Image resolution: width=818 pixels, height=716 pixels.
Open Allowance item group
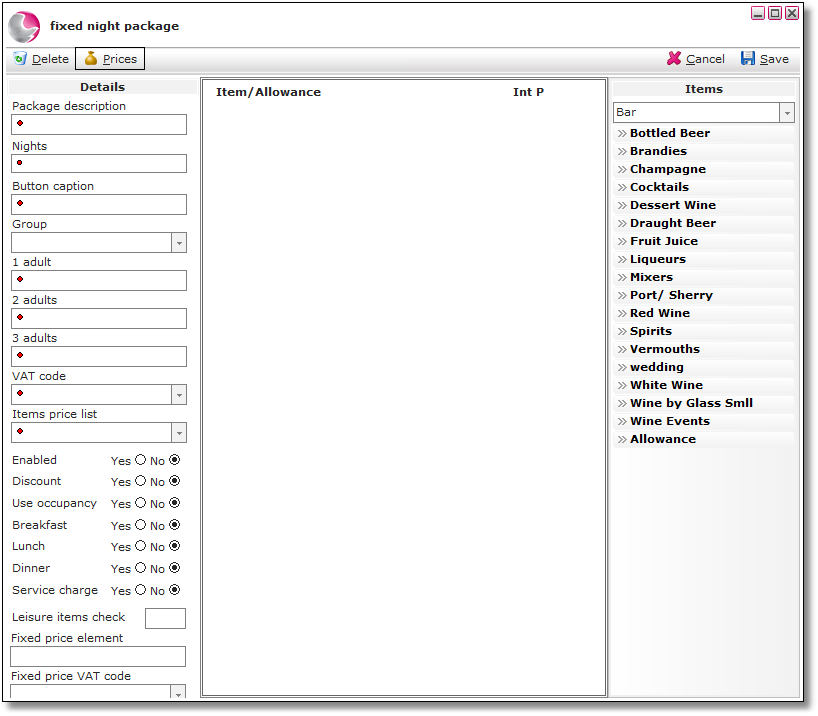pos(703,439)
